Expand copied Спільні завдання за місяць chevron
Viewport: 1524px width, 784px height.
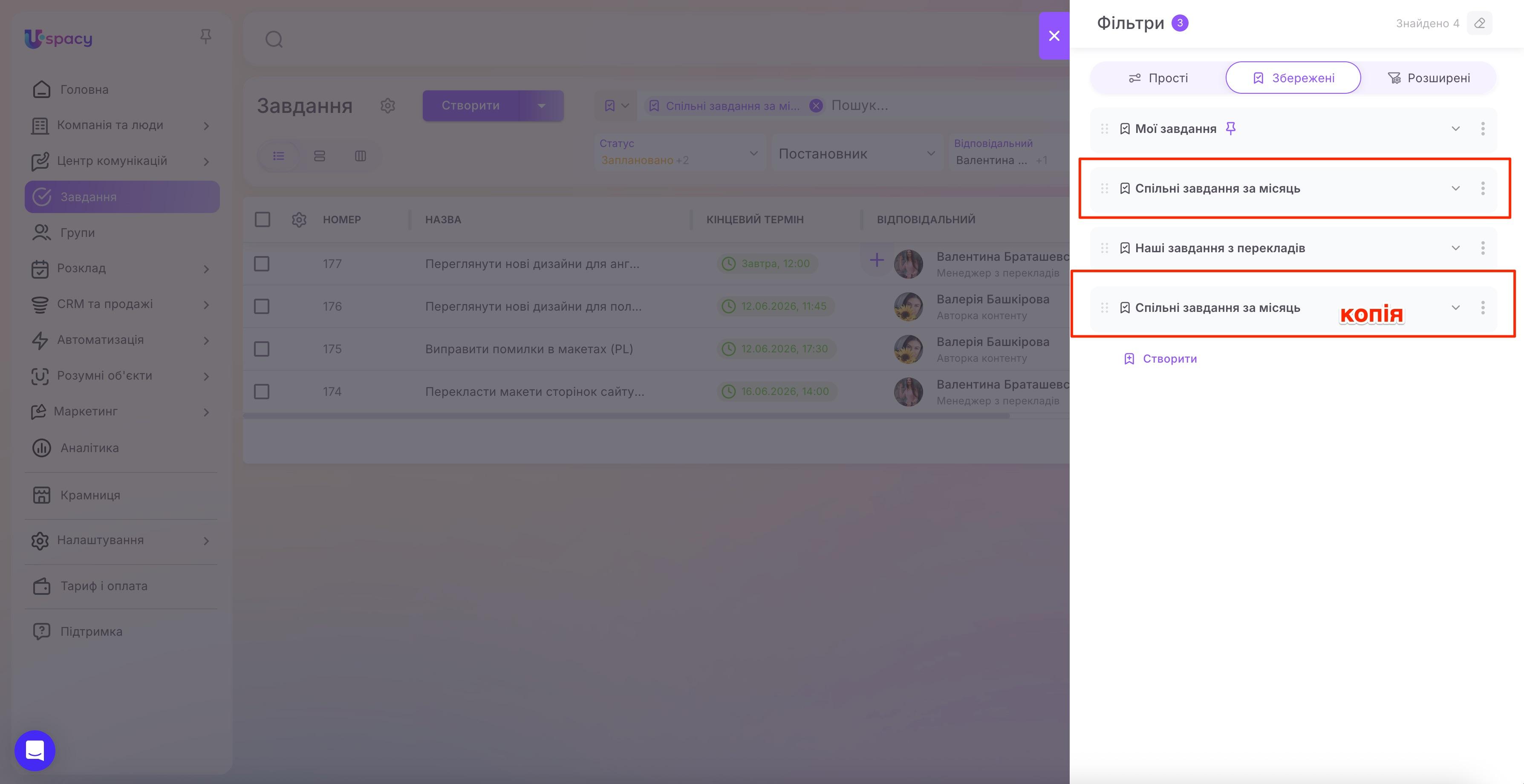click(1455, 308)
